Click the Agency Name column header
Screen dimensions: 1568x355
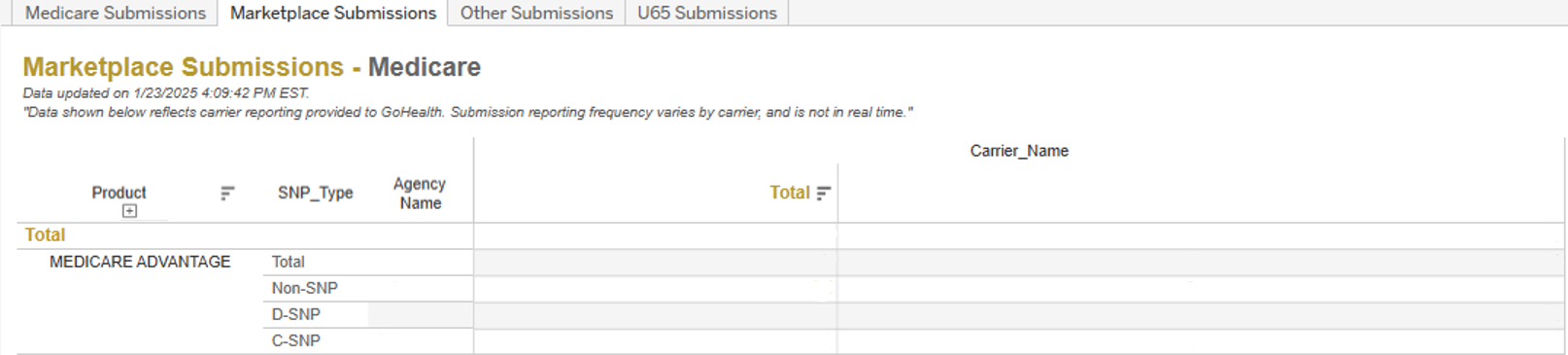tap(420, 194)
